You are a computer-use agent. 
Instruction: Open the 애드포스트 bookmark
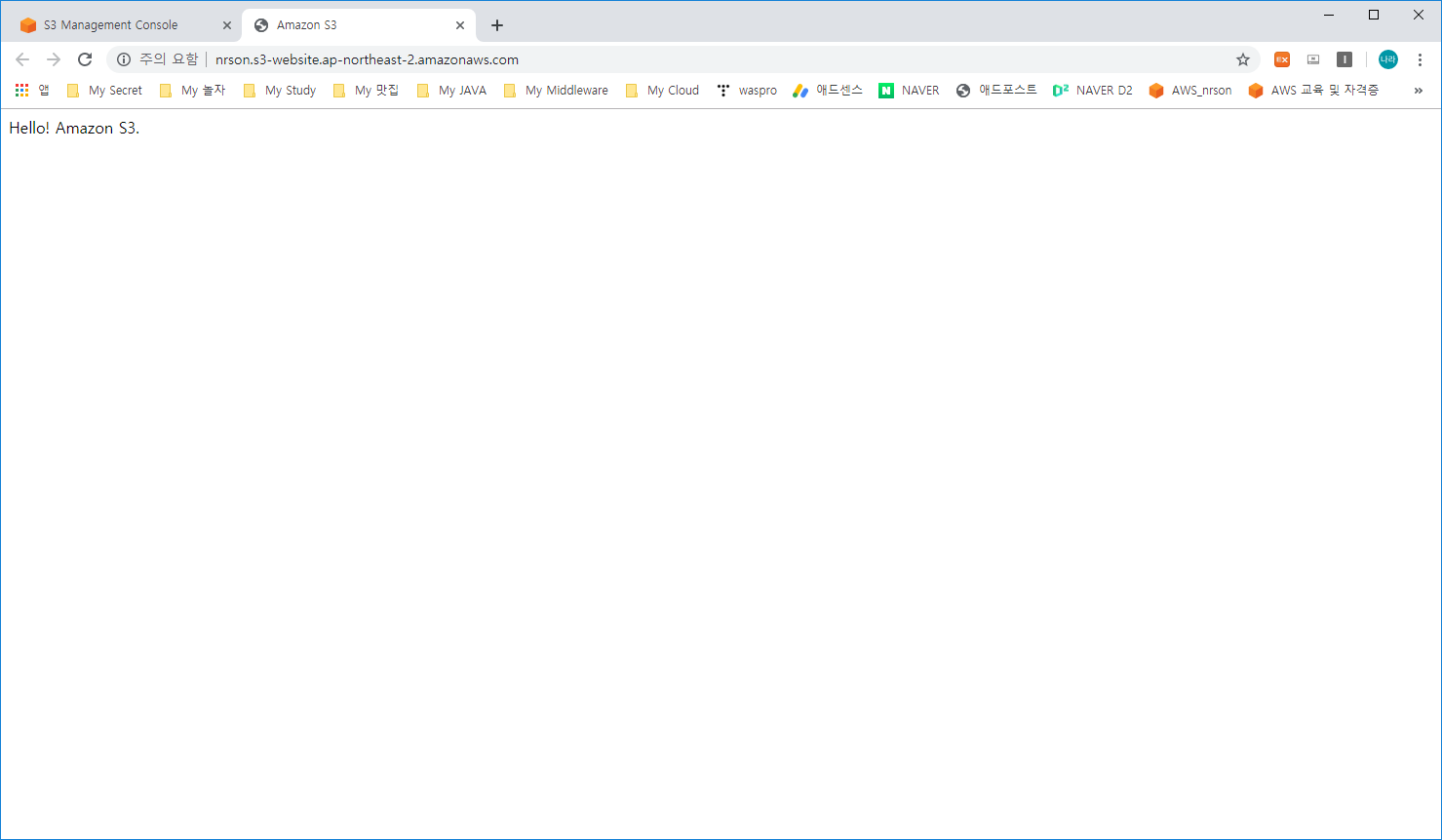coord(995,90)
